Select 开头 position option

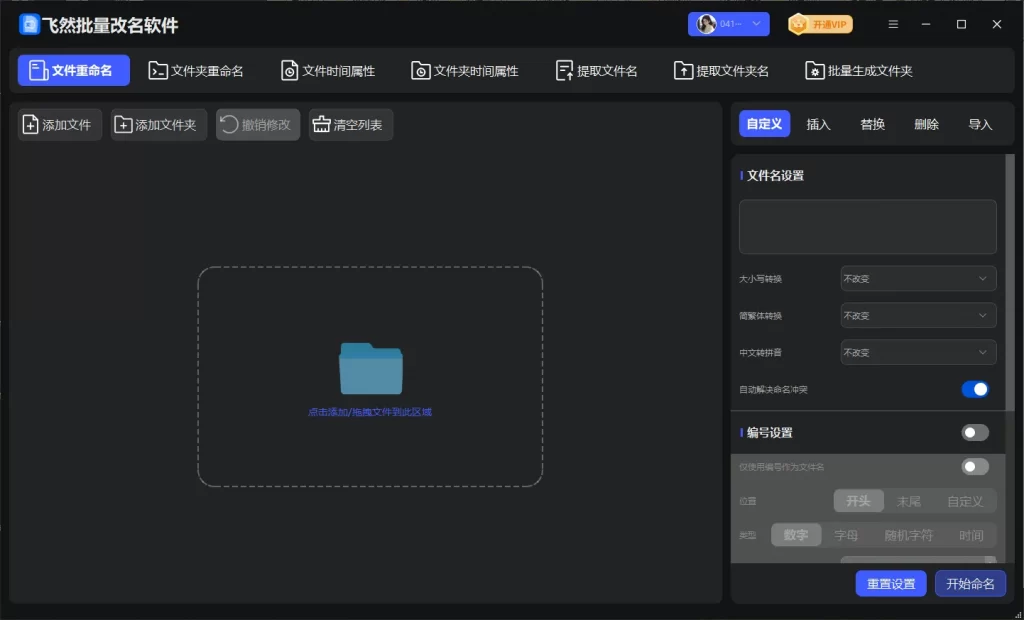pyautogui.click(x=859, y=501)
